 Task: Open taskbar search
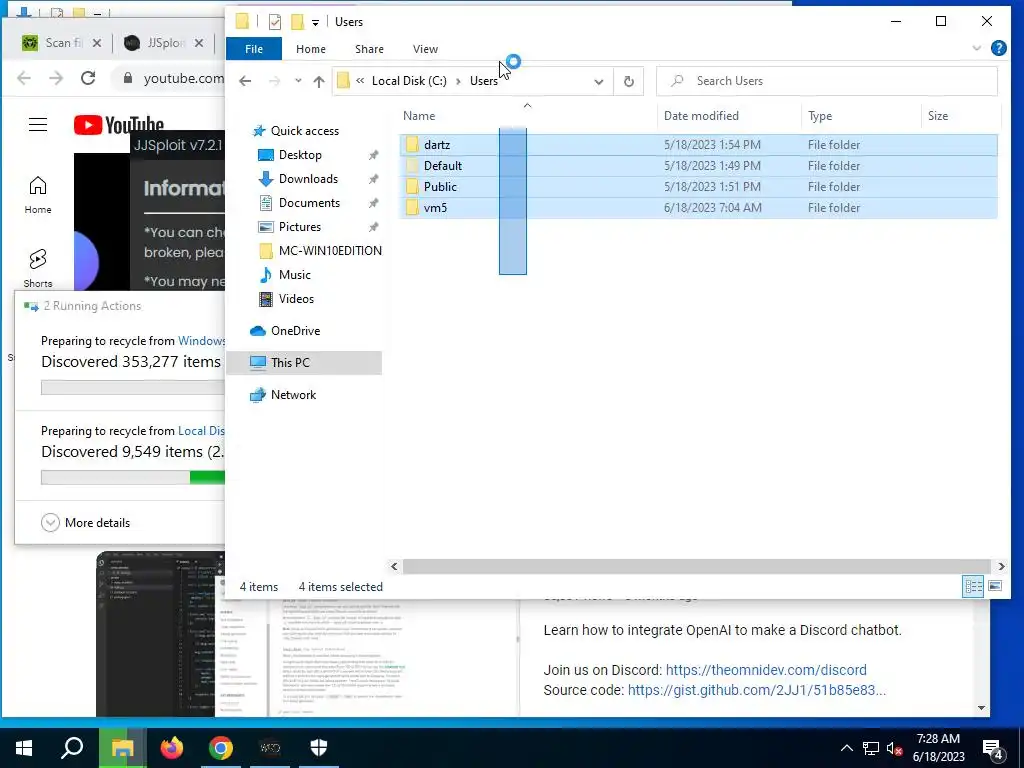tap(72, 748)
